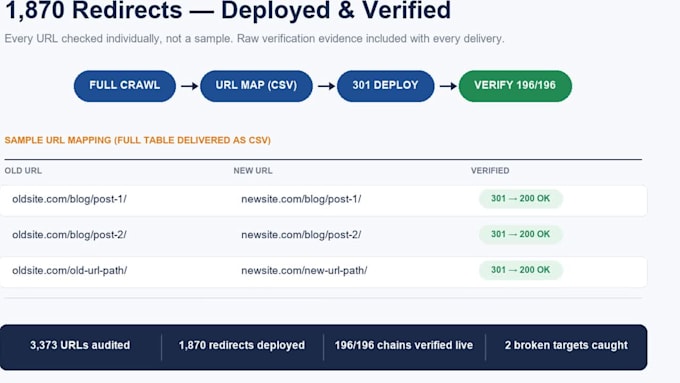Select cell oldsite.com/old-url-path/

coord(69,270)
